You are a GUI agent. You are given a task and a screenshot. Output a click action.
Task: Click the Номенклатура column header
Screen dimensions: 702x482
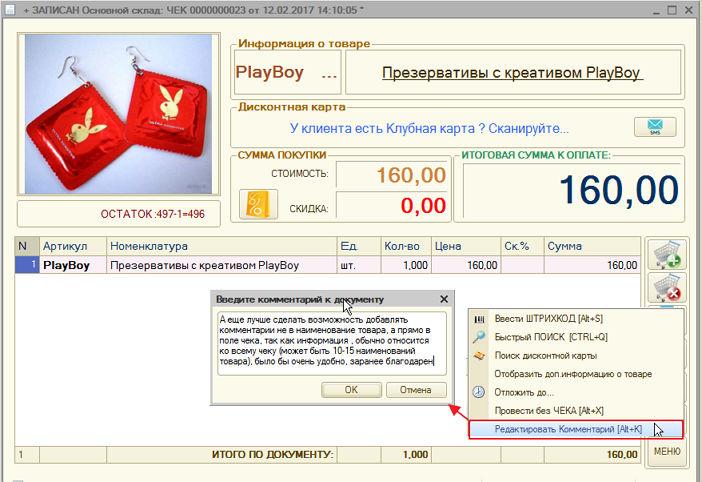click(x=222, y=246)
